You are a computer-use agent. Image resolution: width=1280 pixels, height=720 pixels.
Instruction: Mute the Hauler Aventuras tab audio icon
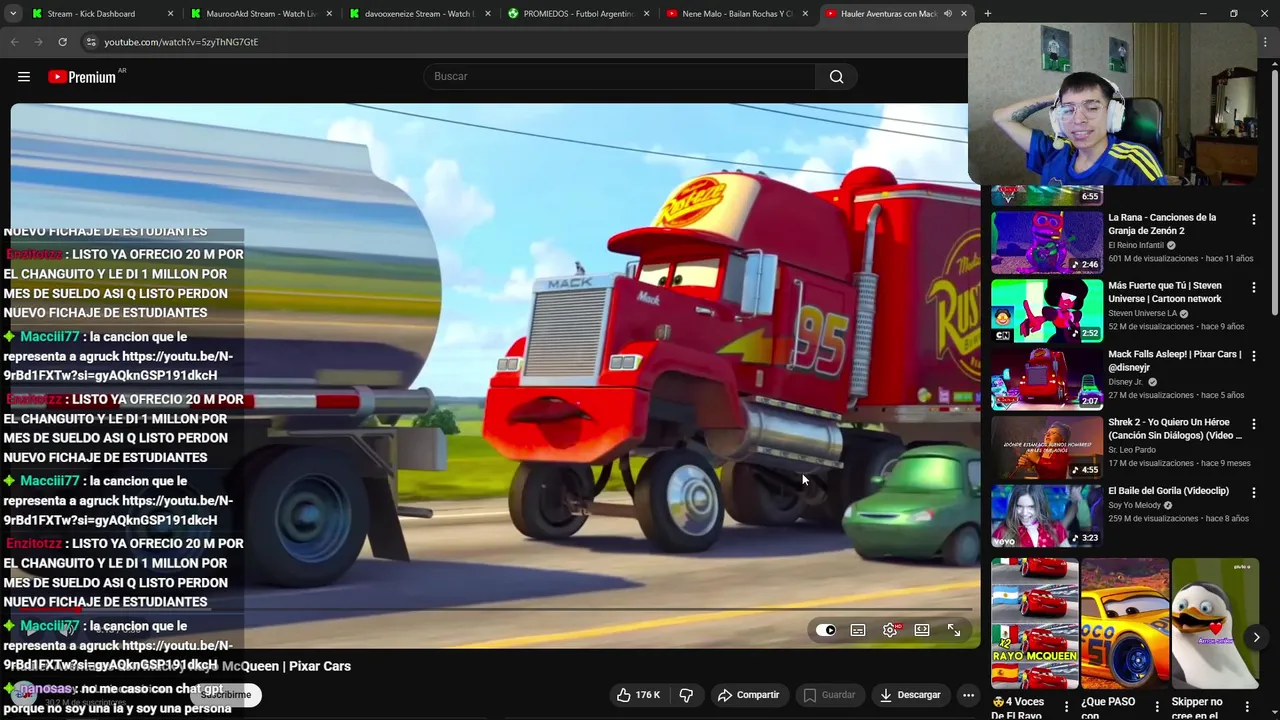tap(947, 14)
